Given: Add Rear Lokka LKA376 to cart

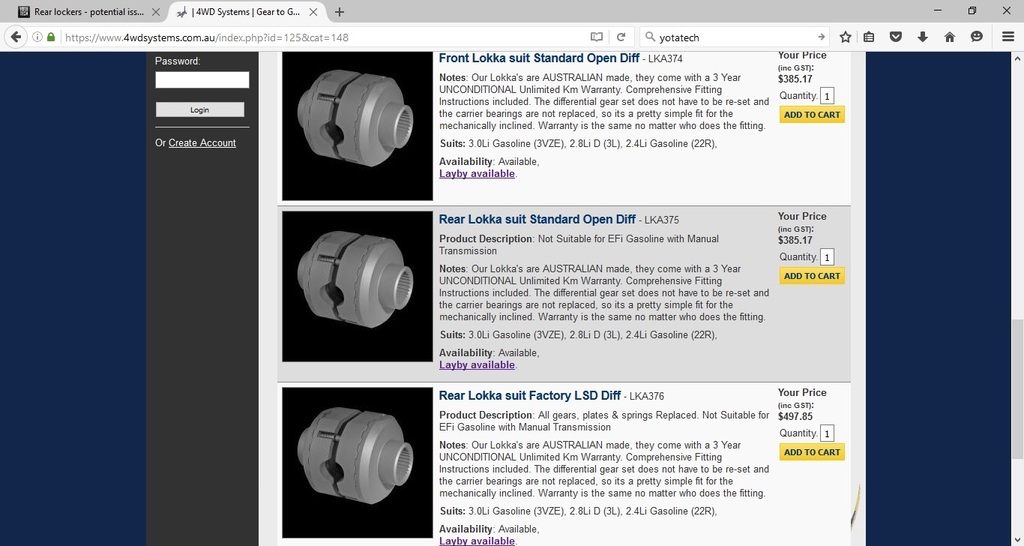Looking at the screenshot, I should click(x=812, y=452).
